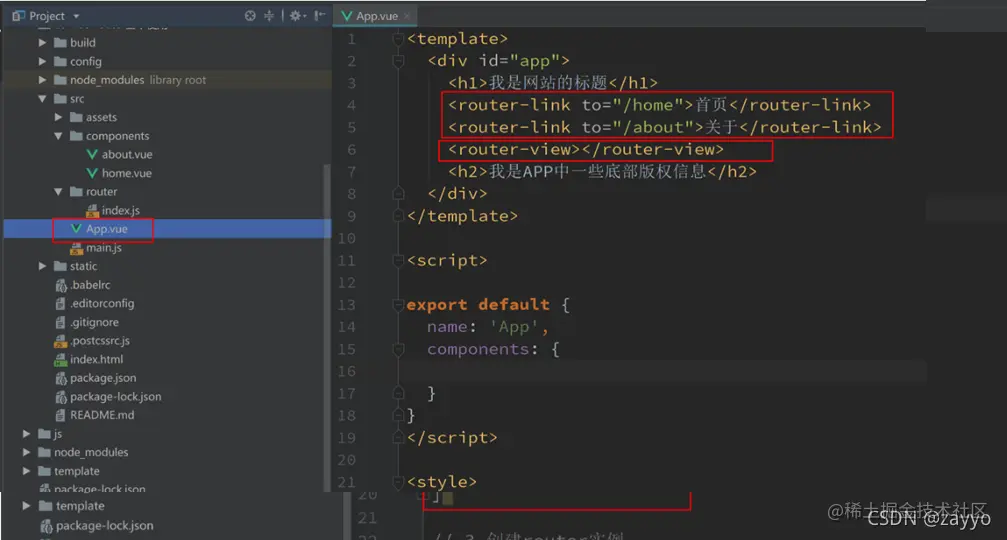Click the file icon beside .editorconfig
1007x540 pixels.
point(61,303)
